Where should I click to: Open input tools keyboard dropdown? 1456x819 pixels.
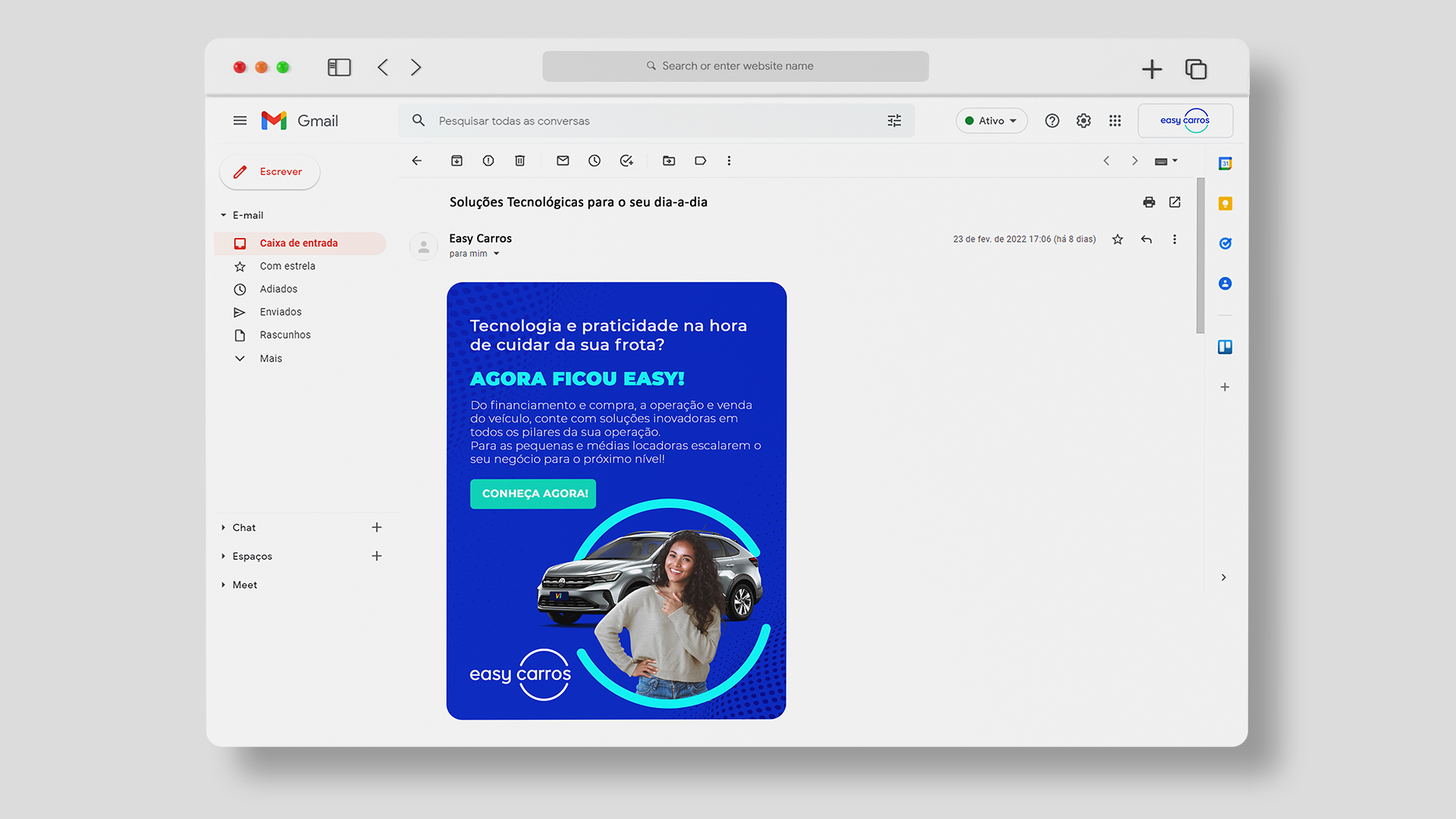coord(1166,161)
